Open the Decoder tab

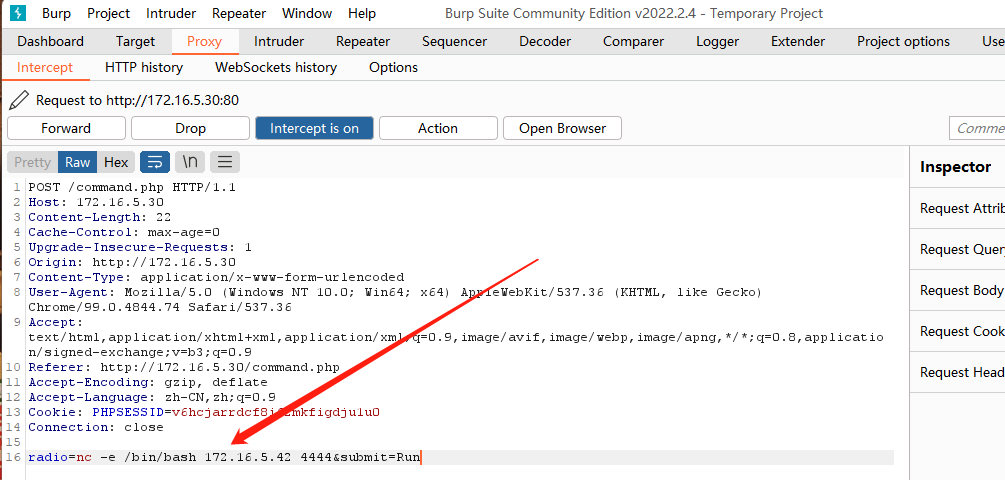point(545,42)
